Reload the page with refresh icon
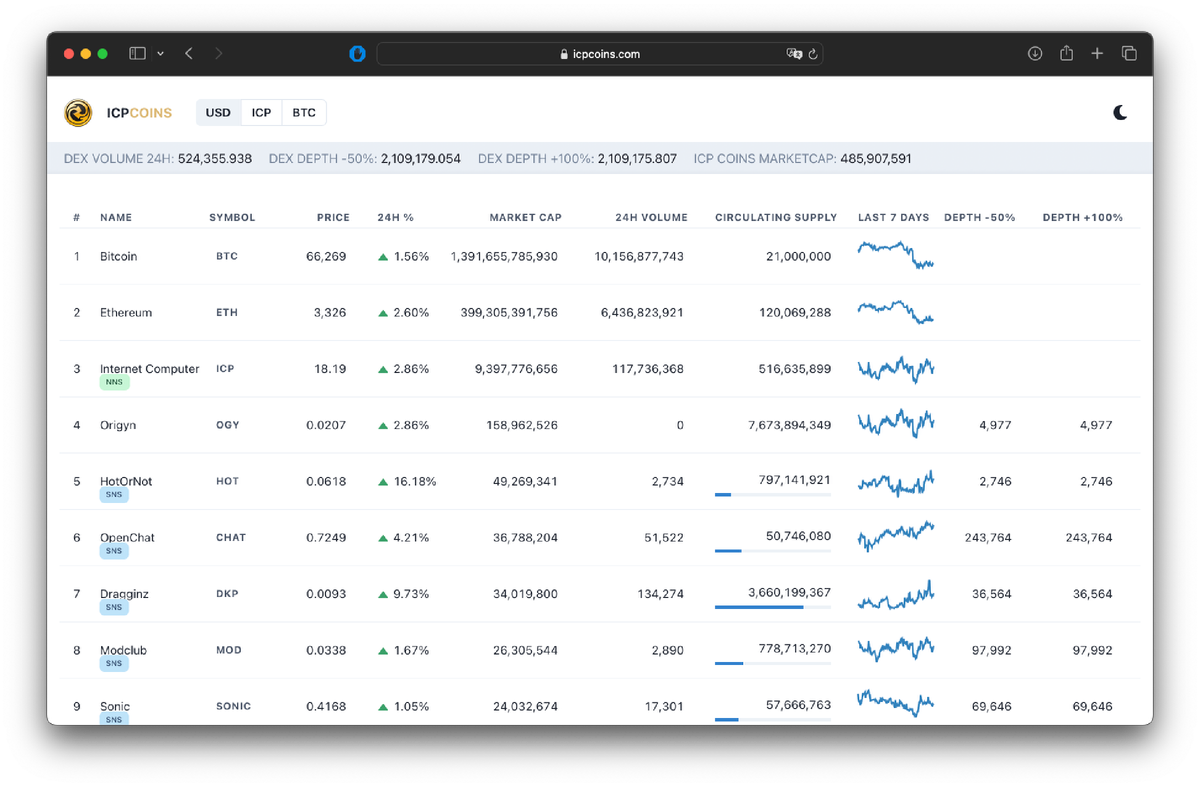 [813, 54]
